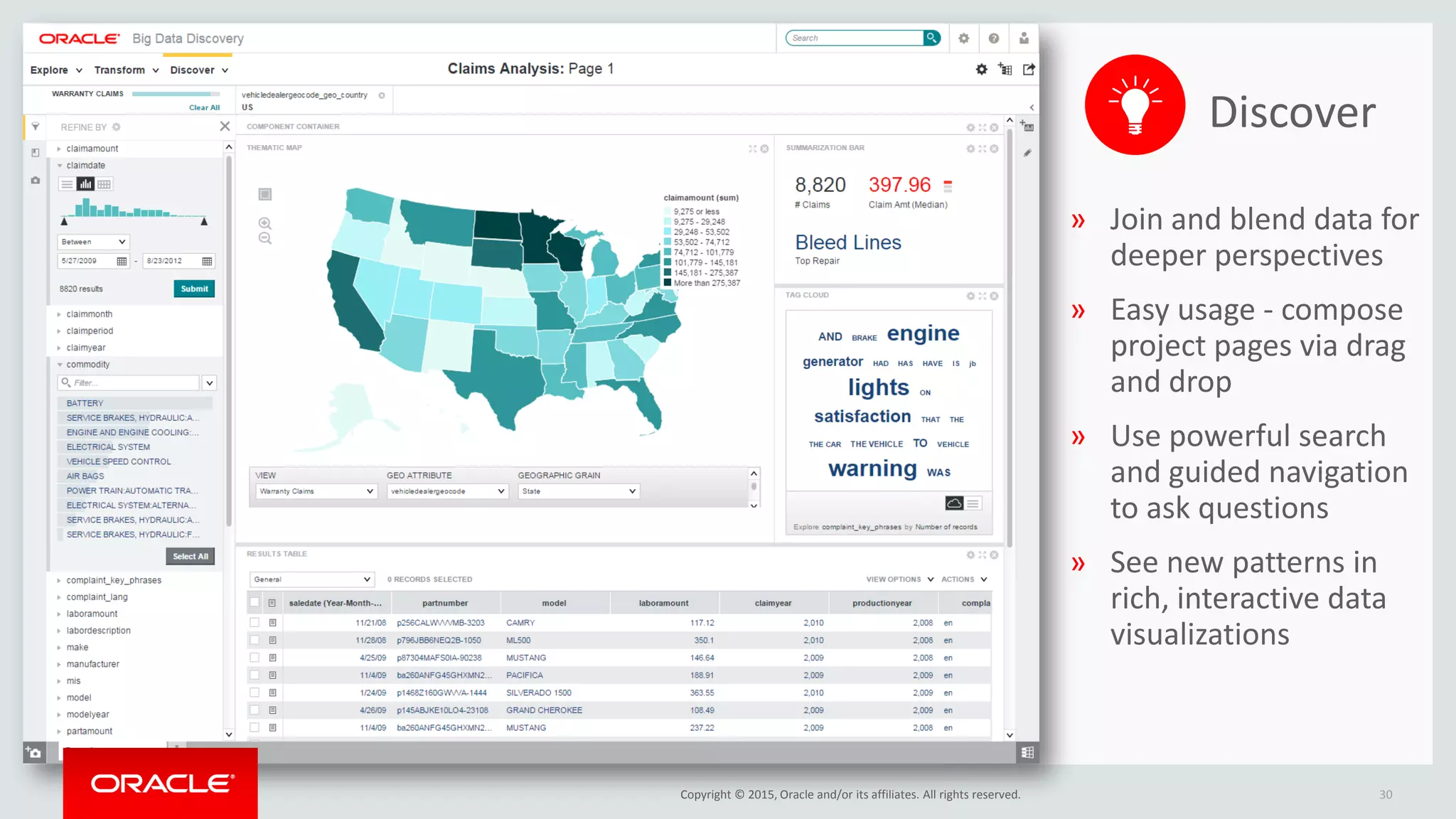Open the user profile icon
The width and height of the screenshot is (1456, 819).
click(1024, 38)
